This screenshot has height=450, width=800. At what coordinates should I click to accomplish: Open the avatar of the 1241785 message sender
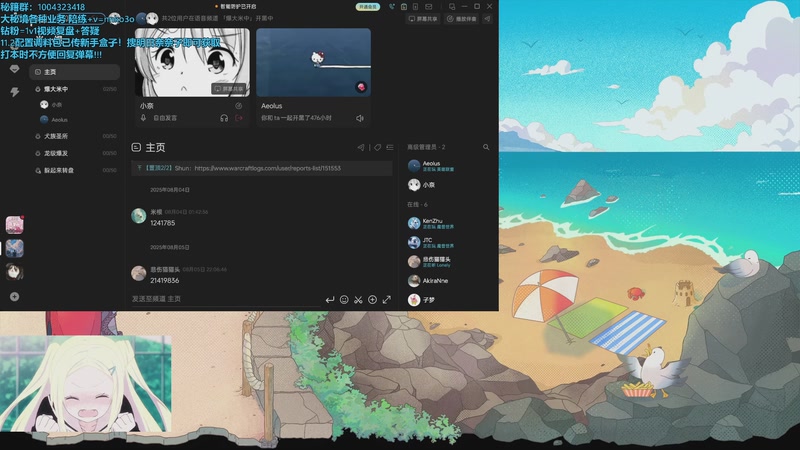(139, 216)
